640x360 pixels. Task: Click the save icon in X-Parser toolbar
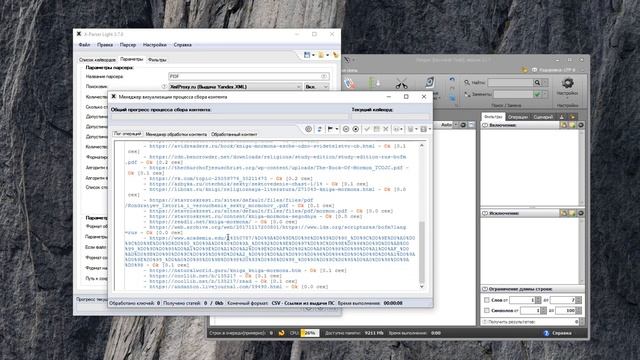pyautogui.click(x=307, y=55)
